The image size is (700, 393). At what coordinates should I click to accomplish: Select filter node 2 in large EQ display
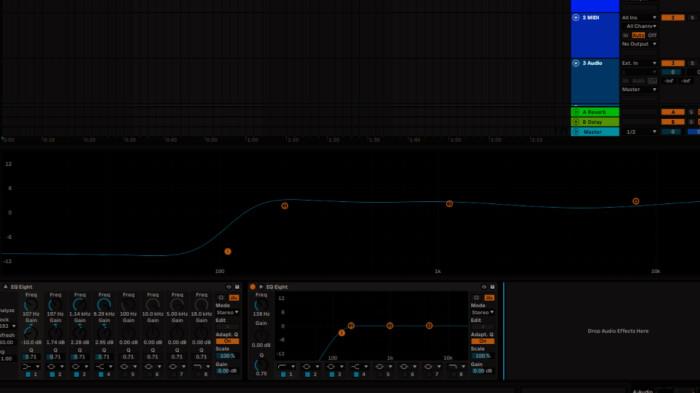pos(284,206)
